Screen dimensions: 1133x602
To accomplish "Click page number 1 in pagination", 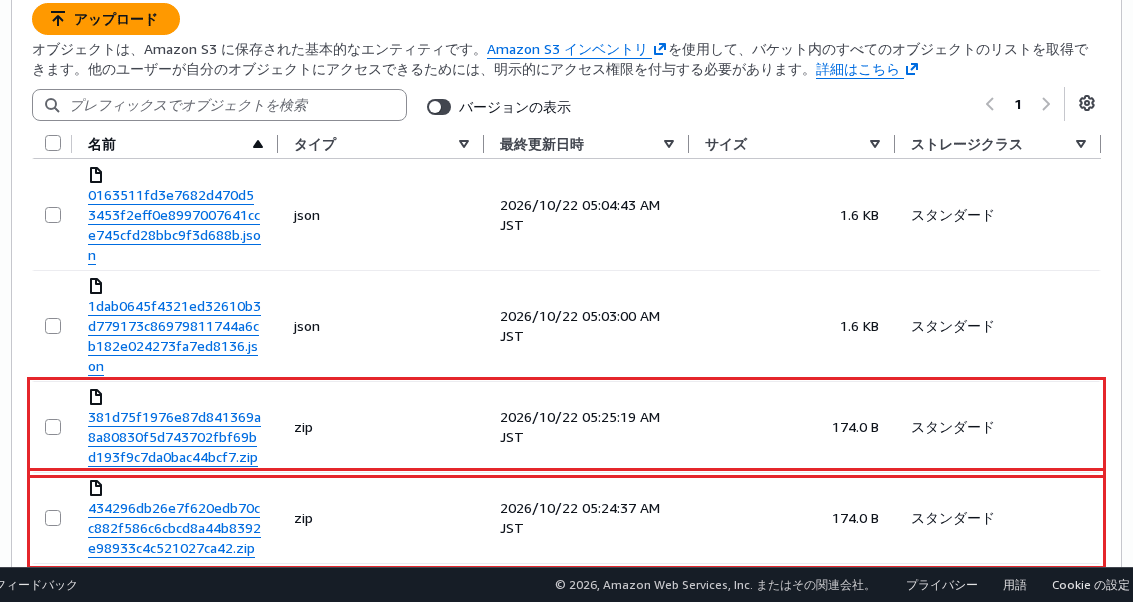I will pyautogui.click(x=1018, y=105).
